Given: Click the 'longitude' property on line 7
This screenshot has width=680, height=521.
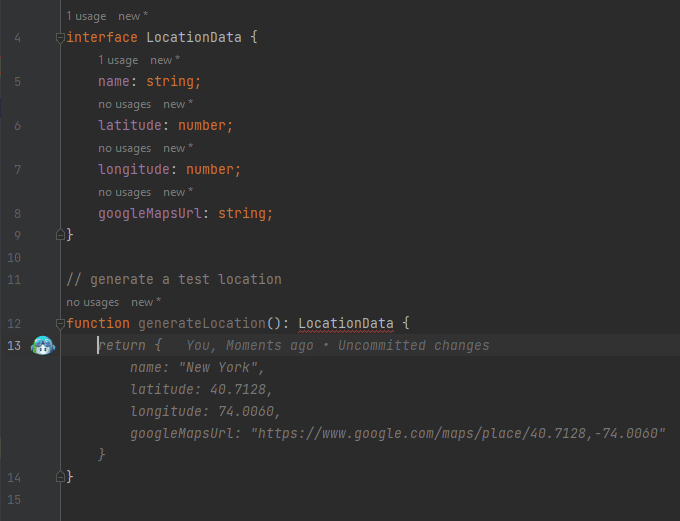Looking at the screenshot, I should [x=134, y=170].
